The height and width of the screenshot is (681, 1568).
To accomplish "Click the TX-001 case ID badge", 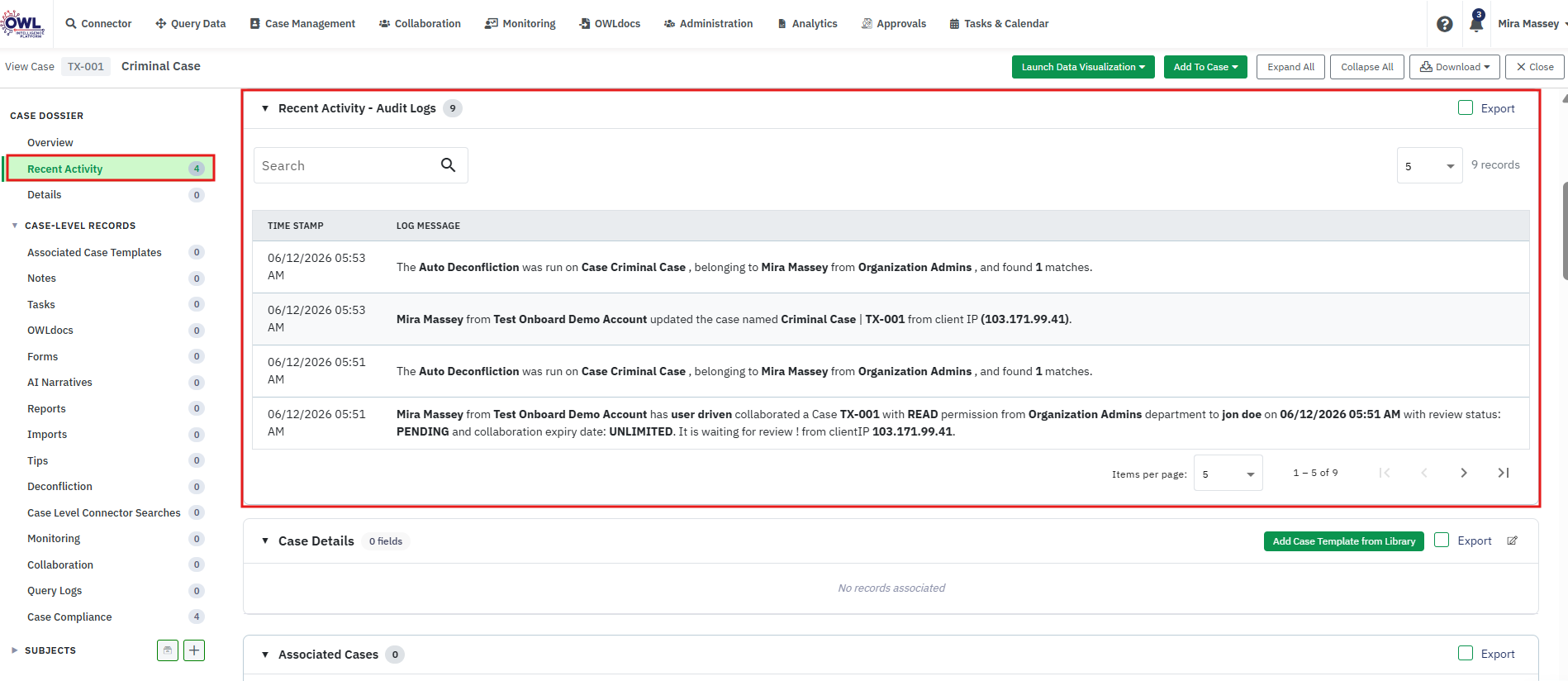I will (86, 67).
